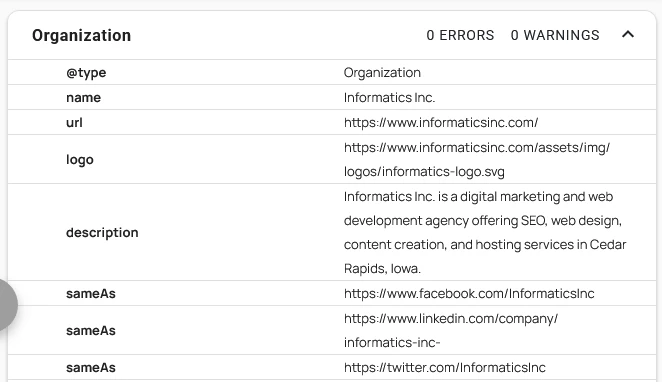Screen dimensions: 662x382
Task: Select the url property label
Action: point(74,122)
